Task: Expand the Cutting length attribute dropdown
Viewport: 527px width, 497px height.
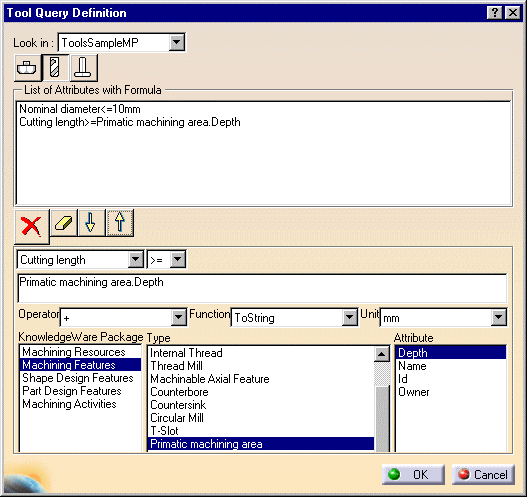Action: [136, 259]
